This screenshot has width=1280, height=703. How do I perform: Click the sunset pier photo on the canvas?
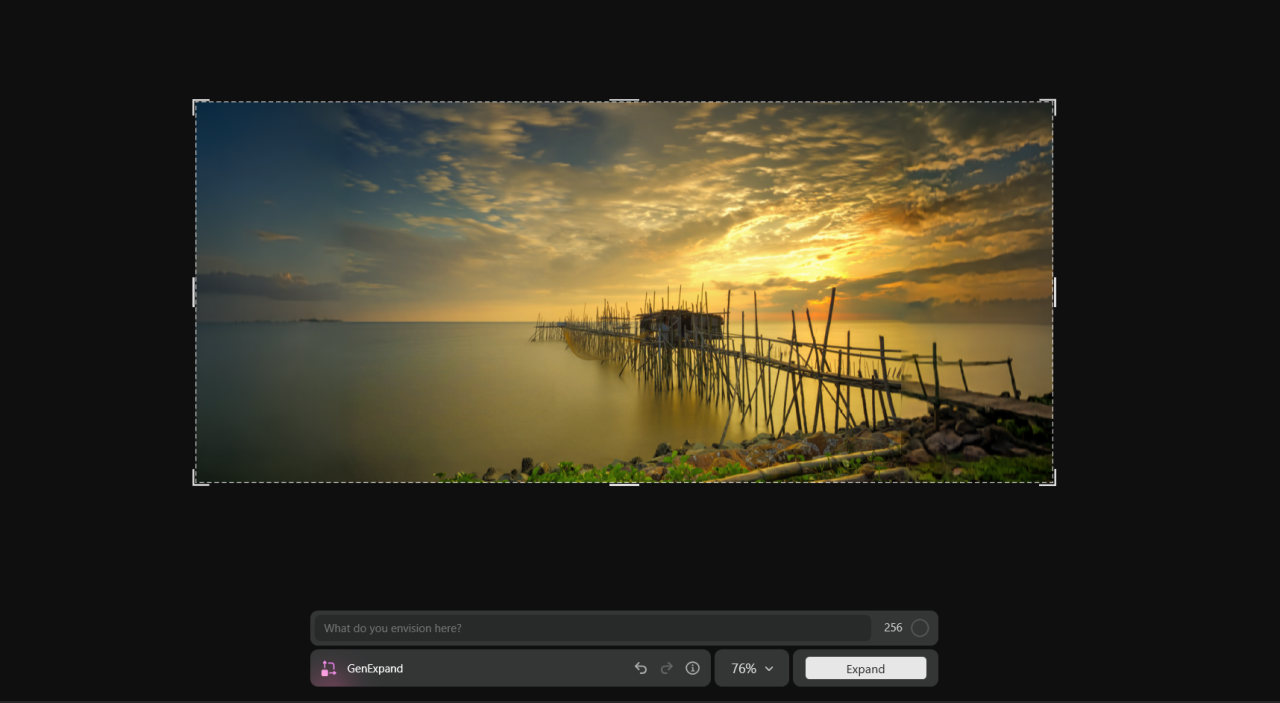624,292
